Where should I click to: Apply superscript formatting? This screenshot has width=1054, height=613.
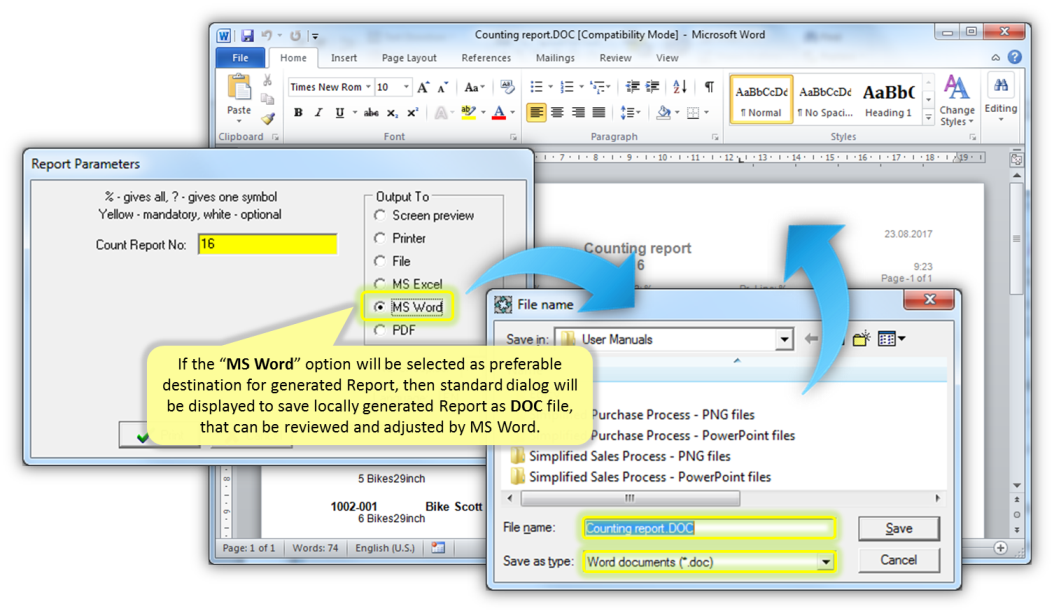(413, 112)
